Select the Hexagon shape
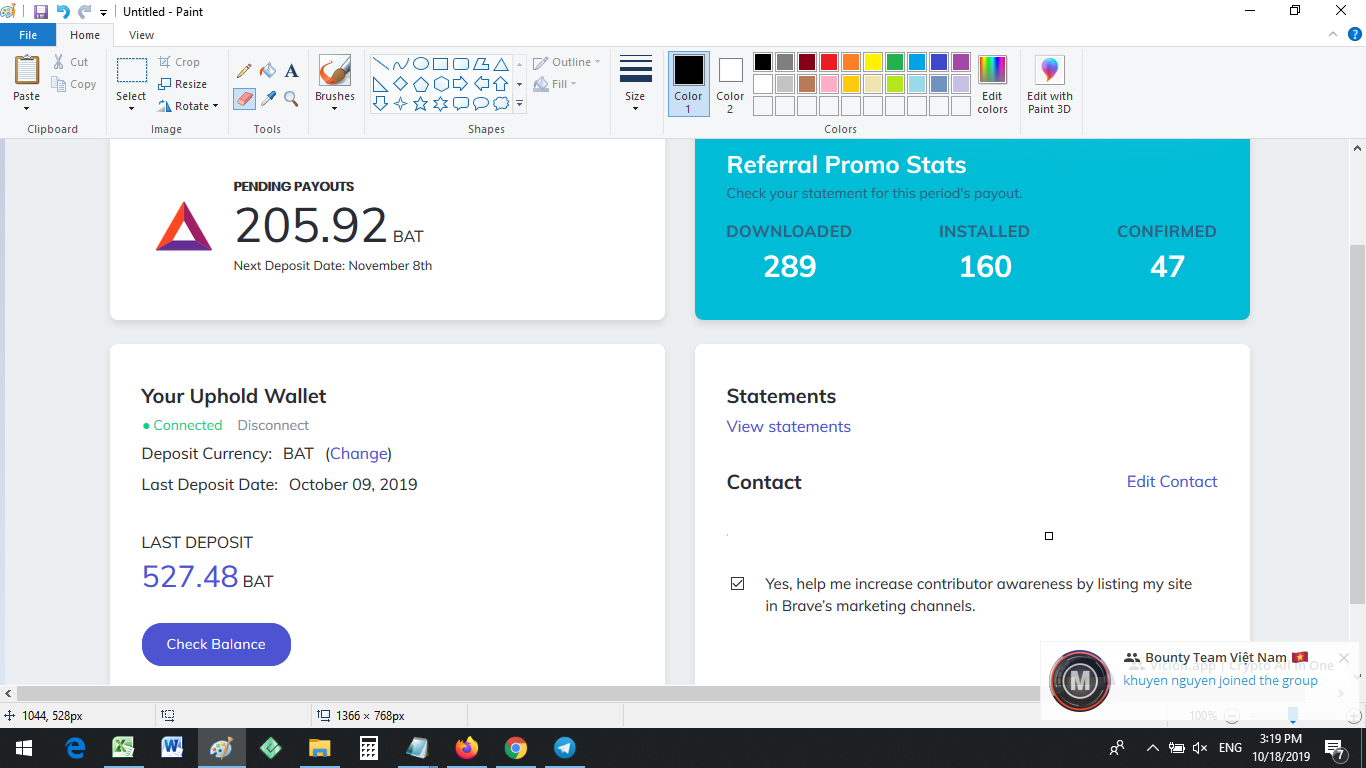 (441, 84)
